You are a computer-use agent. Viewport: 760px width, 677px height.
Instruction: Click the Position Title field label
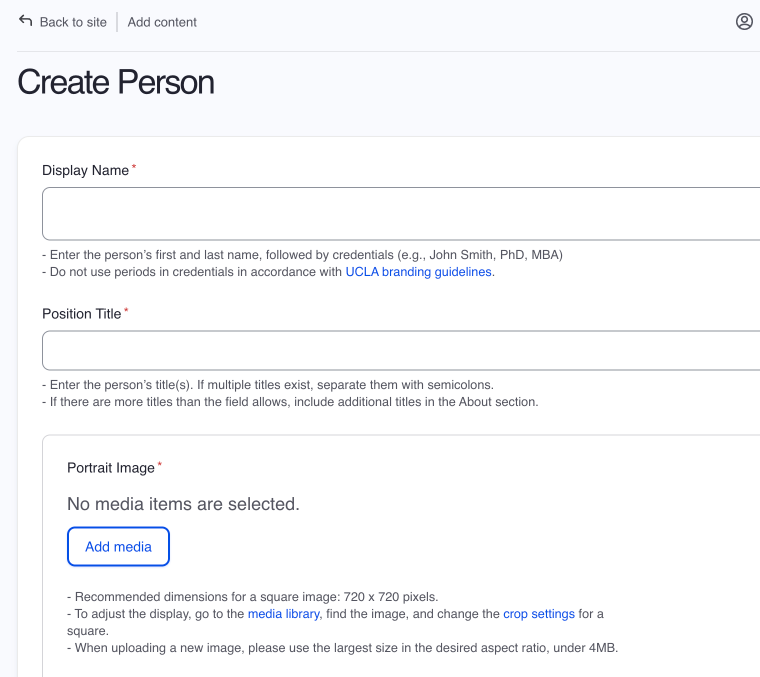(81, 314)
